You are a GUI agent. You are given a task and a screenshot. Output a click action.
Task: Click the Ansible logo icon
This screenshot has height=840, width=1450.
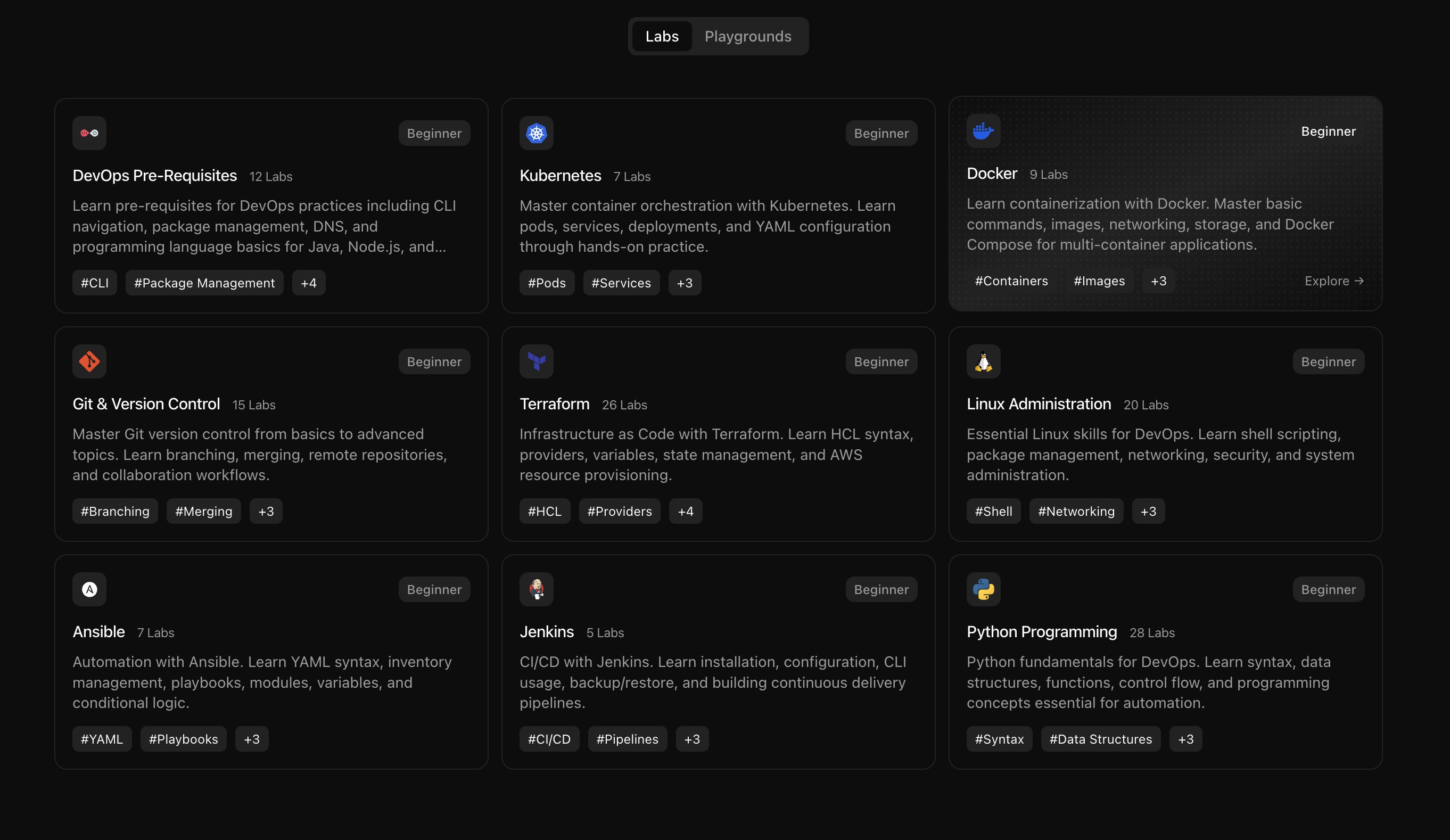[89, 589]
